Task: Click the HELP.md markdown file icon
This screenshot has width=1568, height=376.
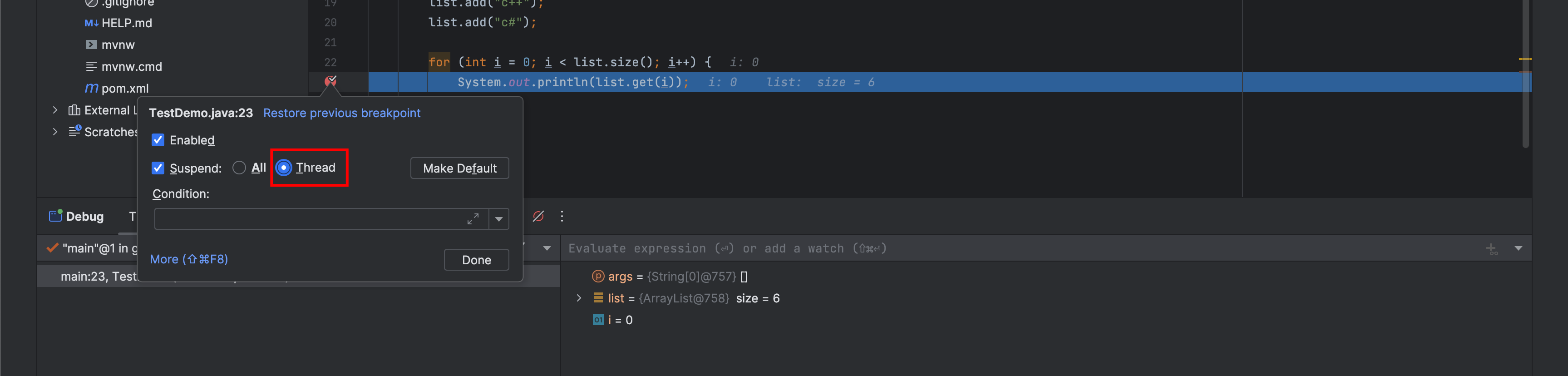Action: (91, 23)
